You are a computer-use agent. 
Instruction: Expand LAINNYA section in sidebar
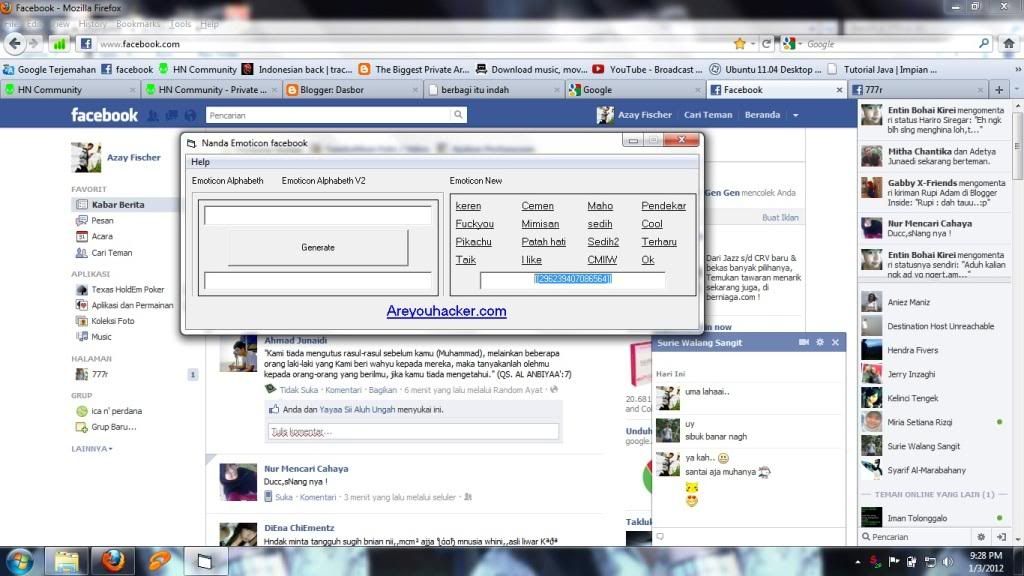(x=92, y=449)
